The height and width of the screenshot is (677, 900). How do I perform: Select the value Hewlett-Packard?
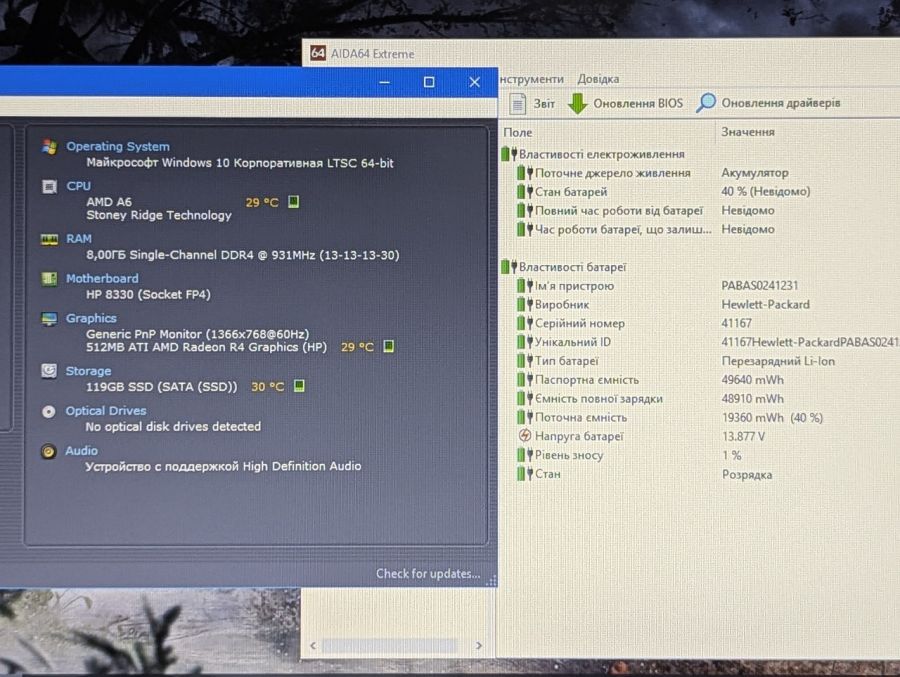[765, 304]
